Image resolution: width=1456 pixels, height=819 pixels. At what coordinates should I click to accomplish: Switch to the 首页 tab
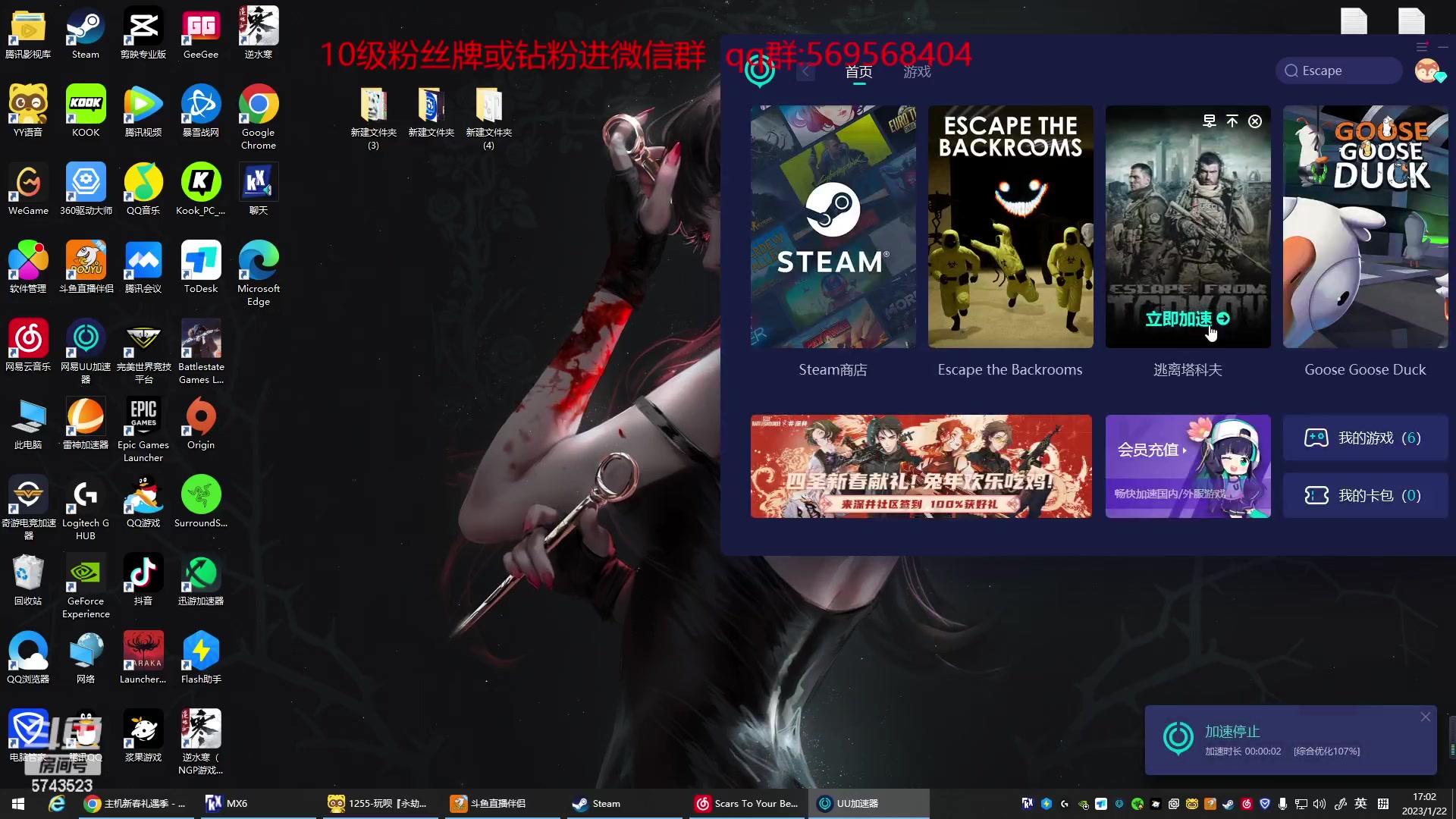coord(858,72)
